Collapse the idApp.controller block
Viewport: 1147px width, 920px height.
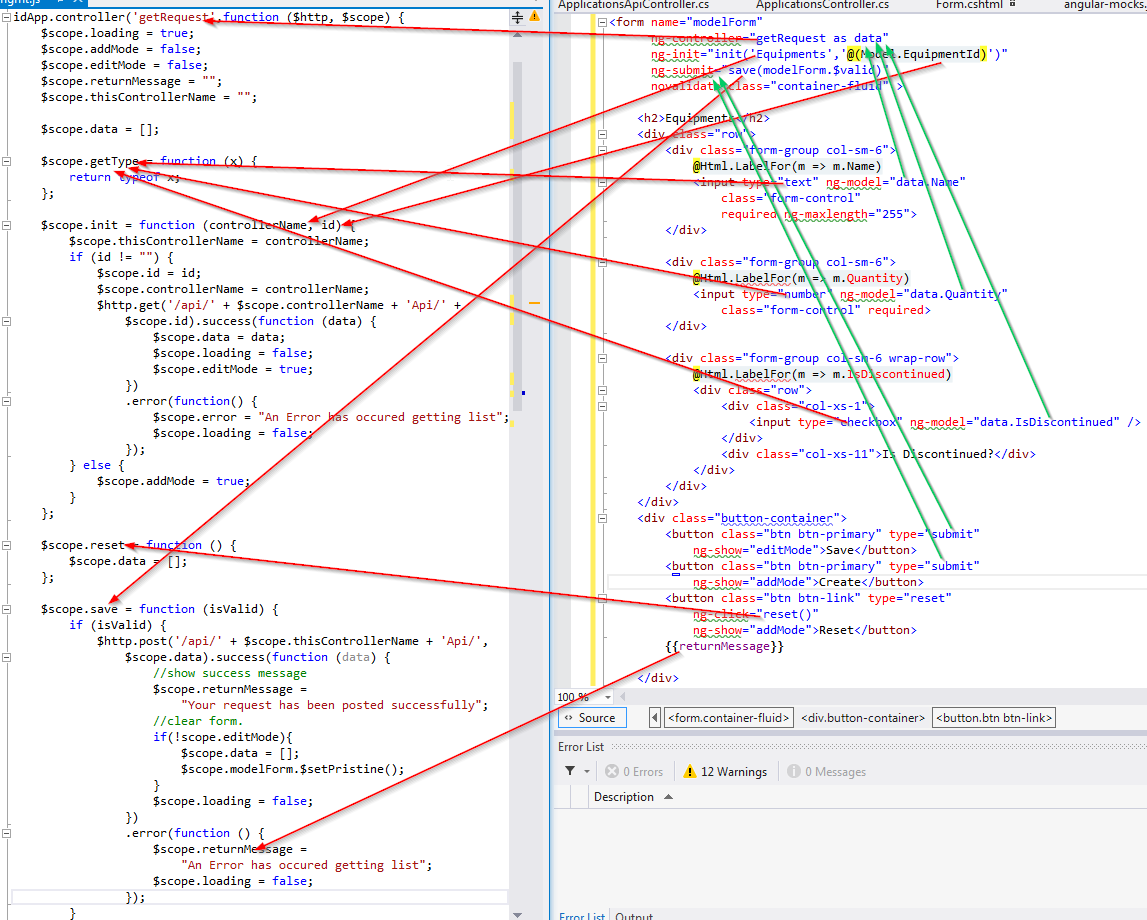(7, 17)
